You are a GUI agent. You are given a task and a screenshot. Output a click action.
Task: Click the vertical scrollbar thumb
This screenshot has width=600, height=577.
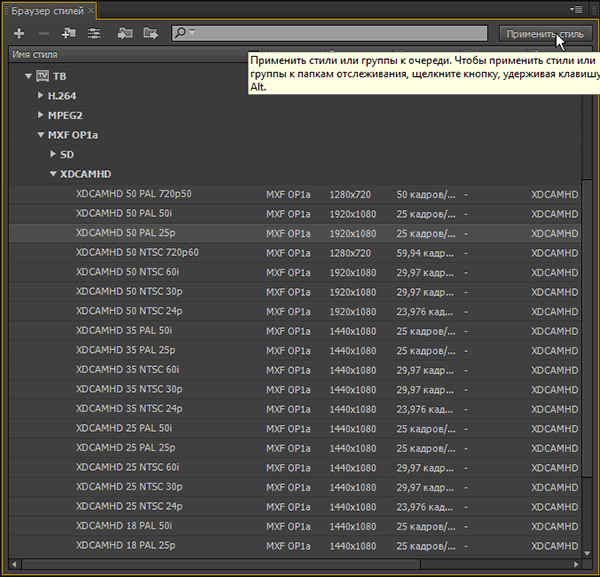pyautogui.click(x=587, y=327)
